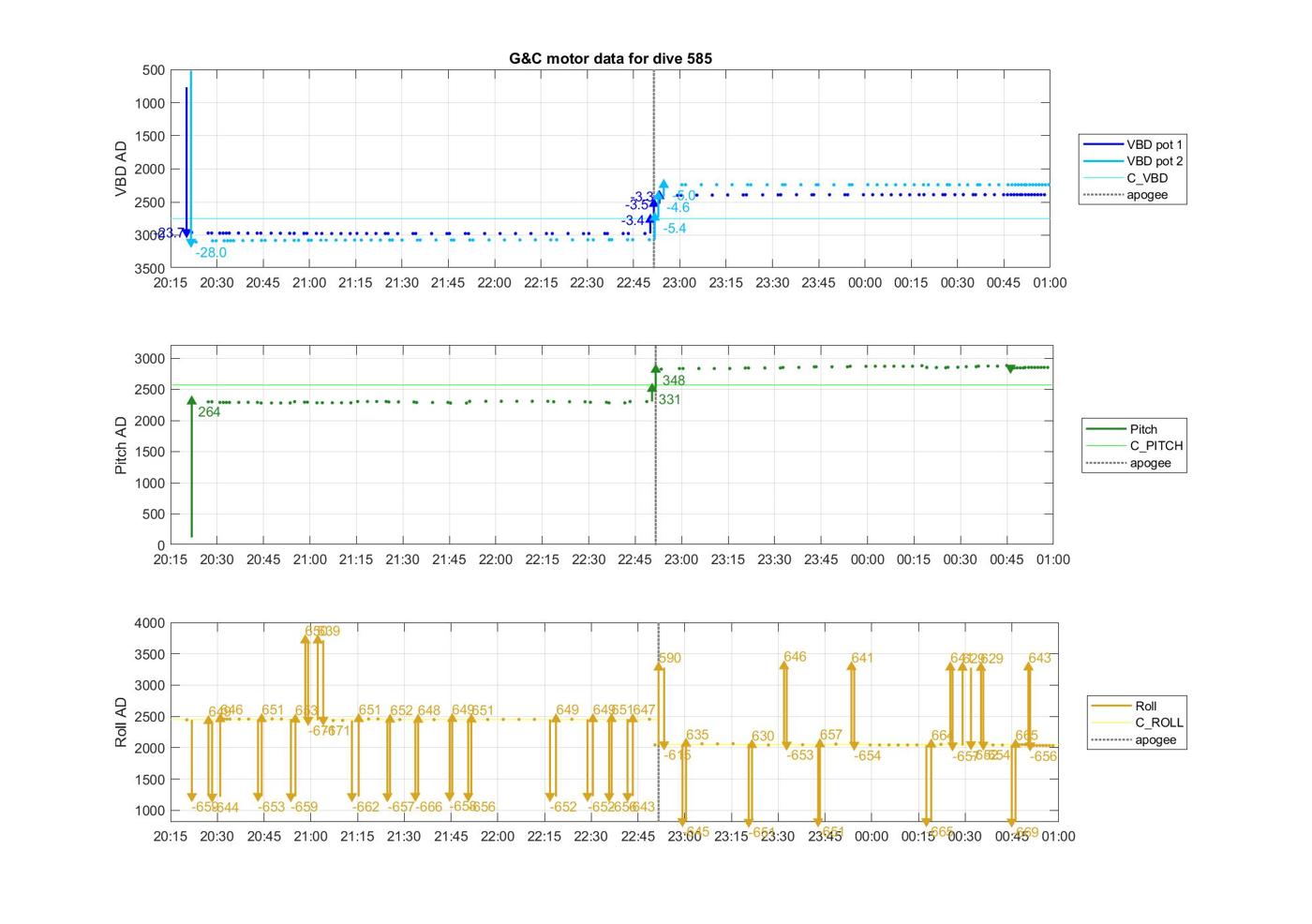Click the '22:00' tick on Roll x-axis

tap(497, 836)
